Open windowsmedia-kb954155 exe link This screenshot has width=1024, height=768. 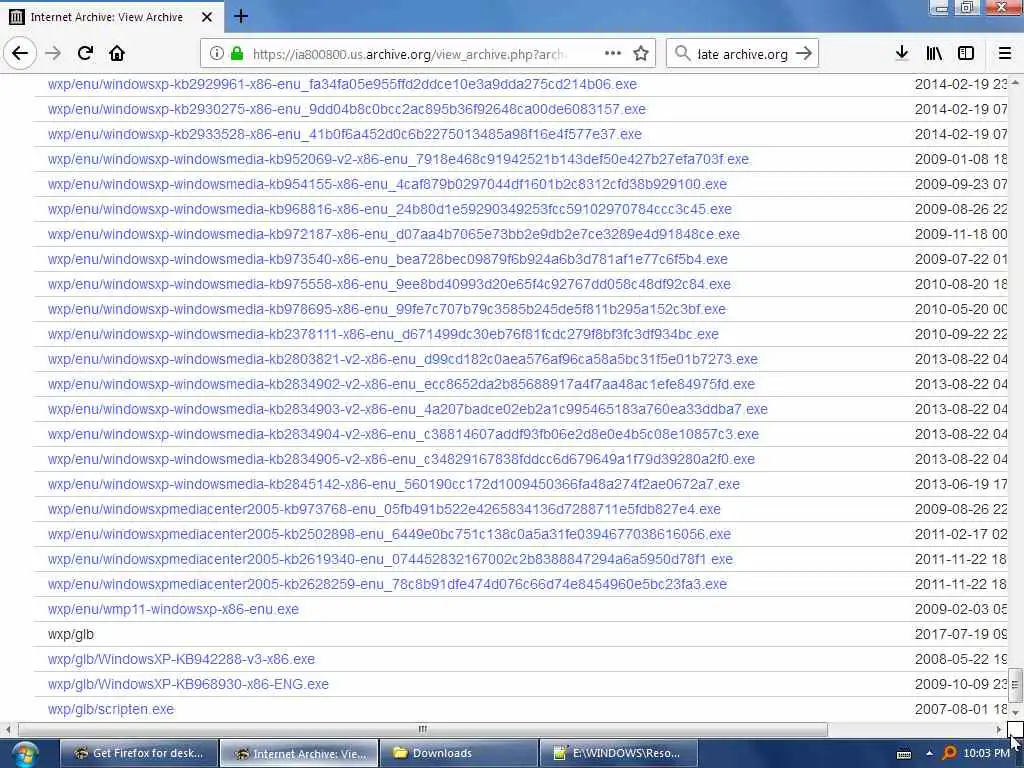click(x=387, y=184)
